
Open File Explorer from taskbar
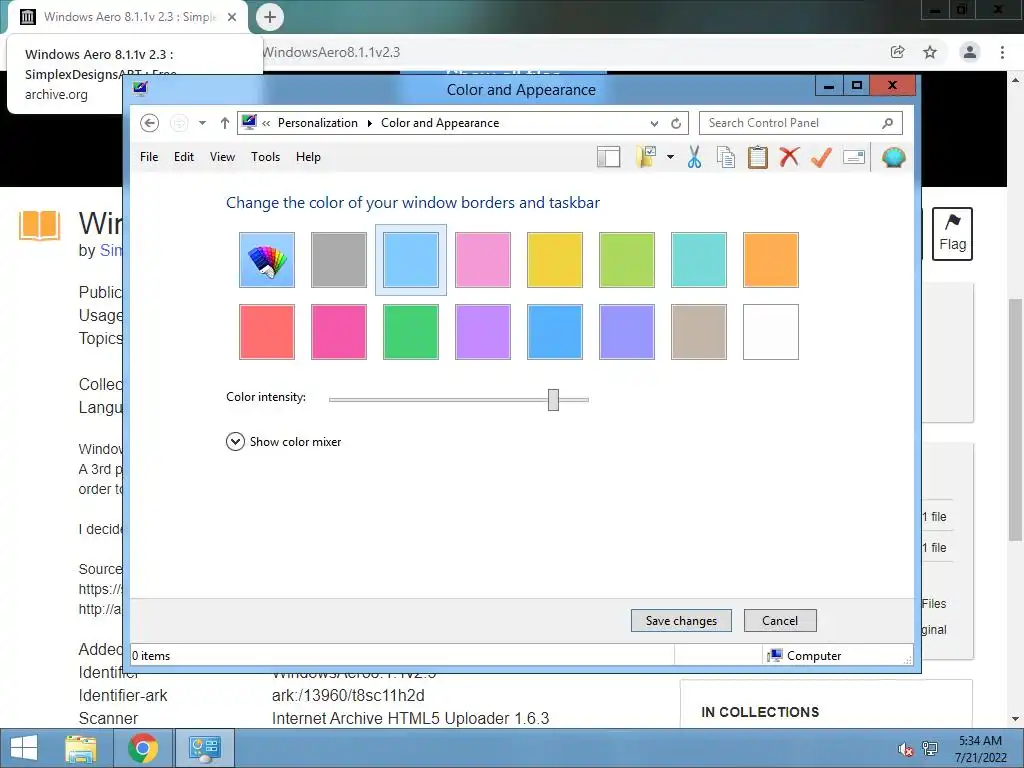click(x=80, y=748)
